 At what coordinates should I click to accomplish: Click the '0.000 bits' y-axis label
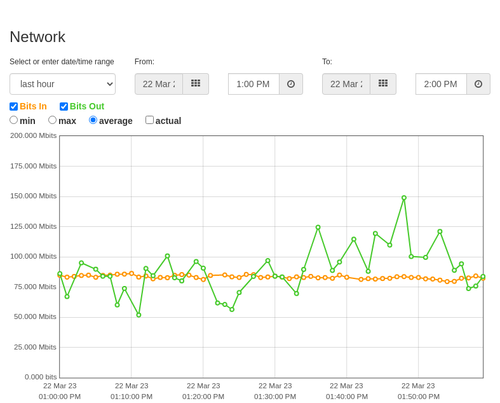click(41, 377)
